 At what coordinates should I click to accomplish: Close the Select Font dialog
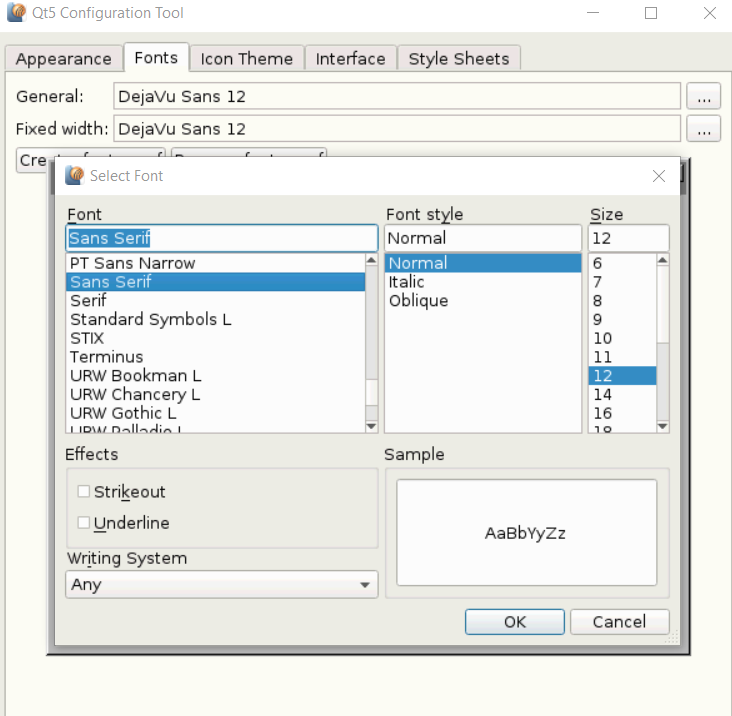coord(658,176)
